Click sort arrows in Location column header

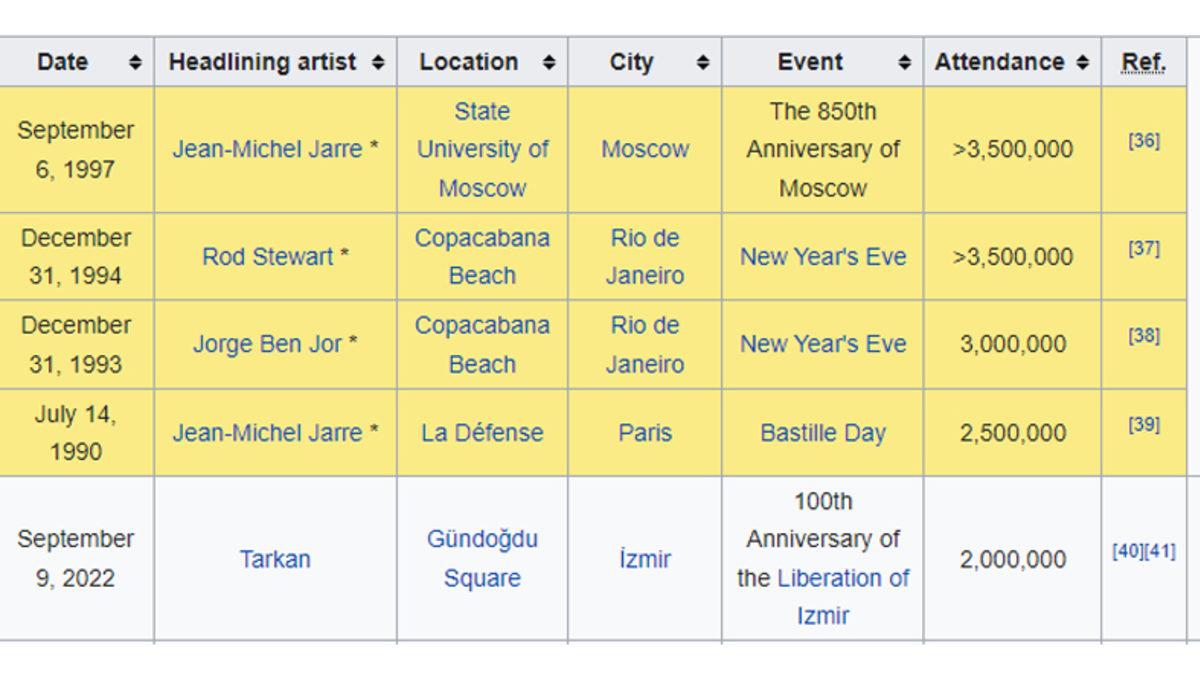(x=548, y=62)
